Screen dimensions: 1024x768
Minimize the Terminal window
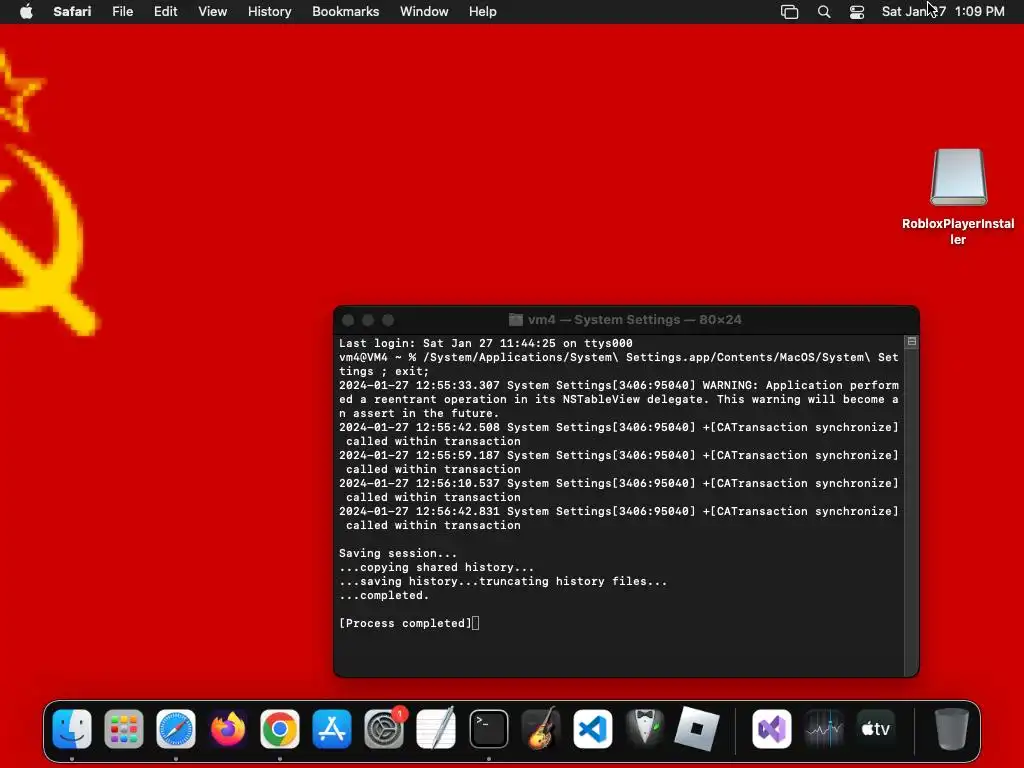pos(368,320)
